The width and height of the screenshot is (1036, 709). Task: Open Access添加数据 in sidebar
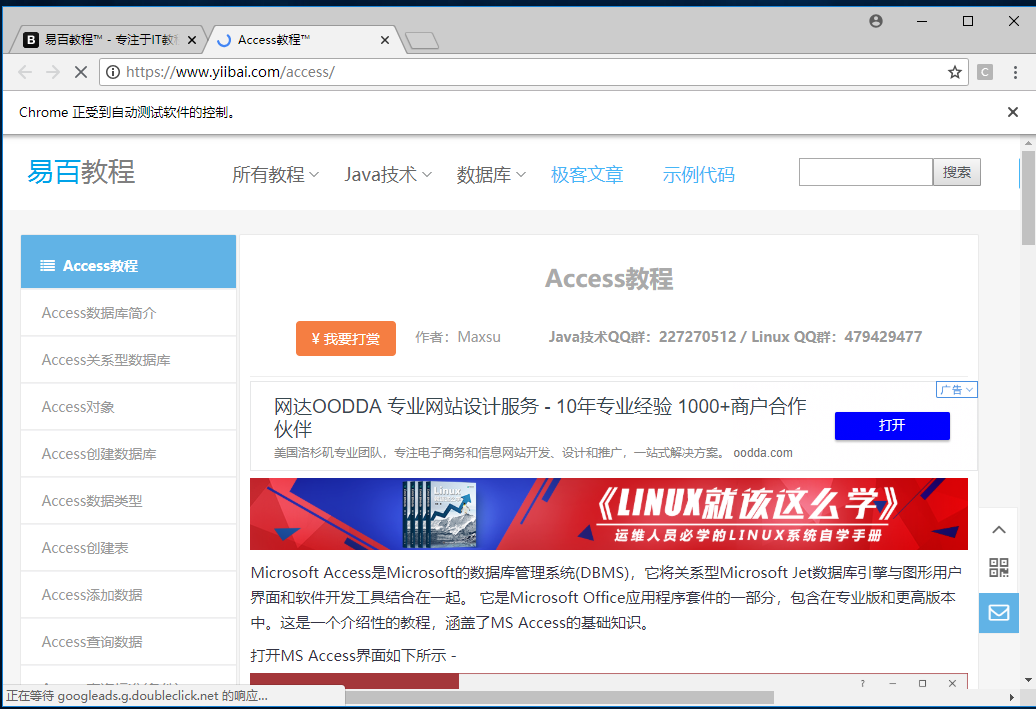(x=128, y=594)
